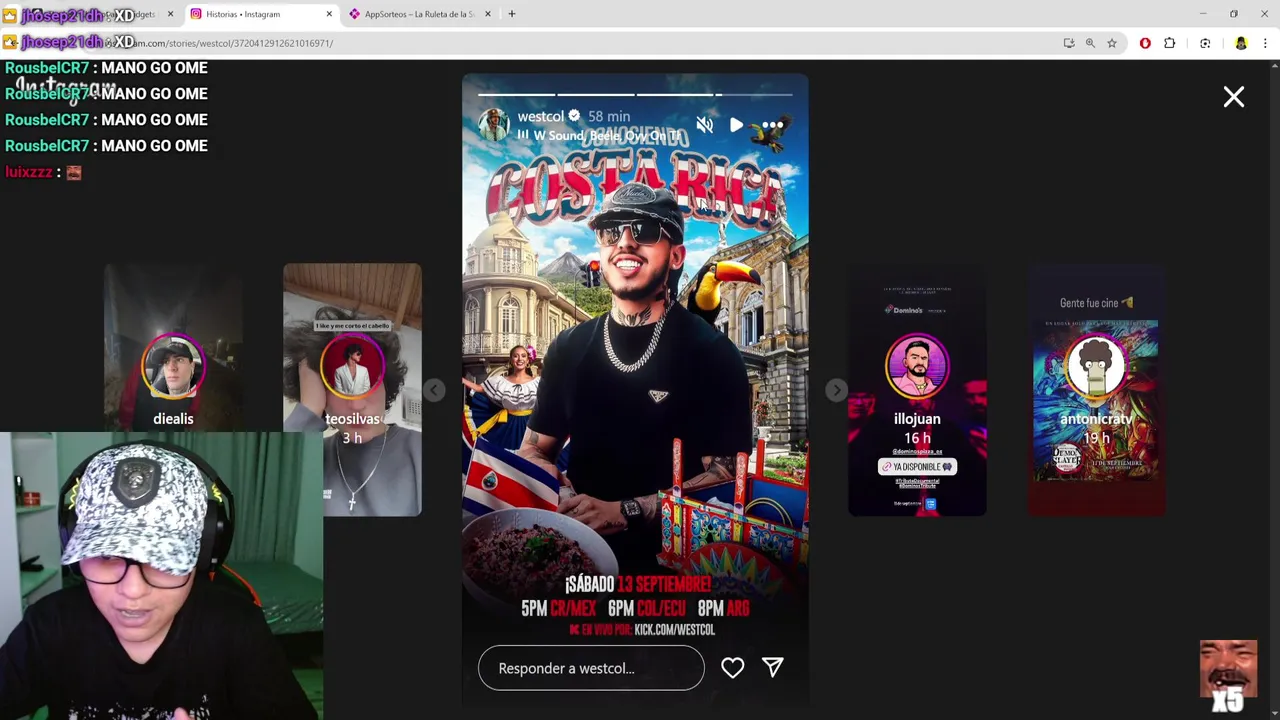The height and width of the screenshot is (720, 1280).
Task: Open the story options three-dot menu
Action: tap(772, 125)
